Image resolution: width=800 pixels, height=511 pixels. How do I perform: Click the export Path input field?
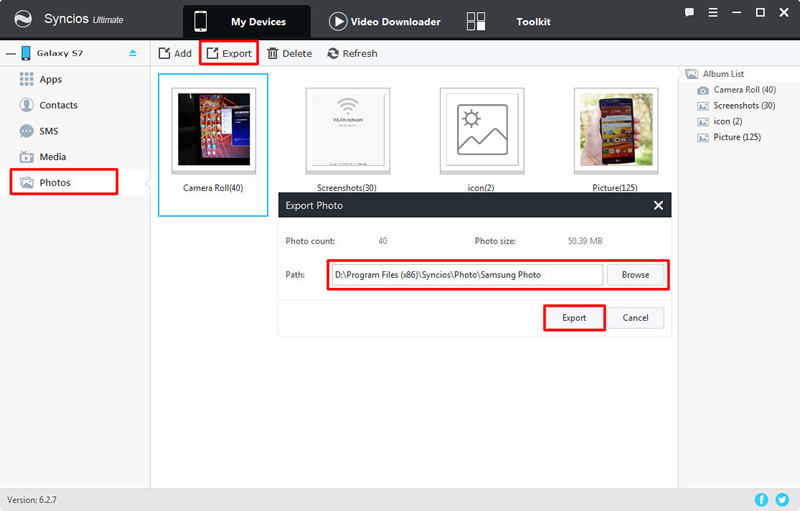[x=467, y=274]
